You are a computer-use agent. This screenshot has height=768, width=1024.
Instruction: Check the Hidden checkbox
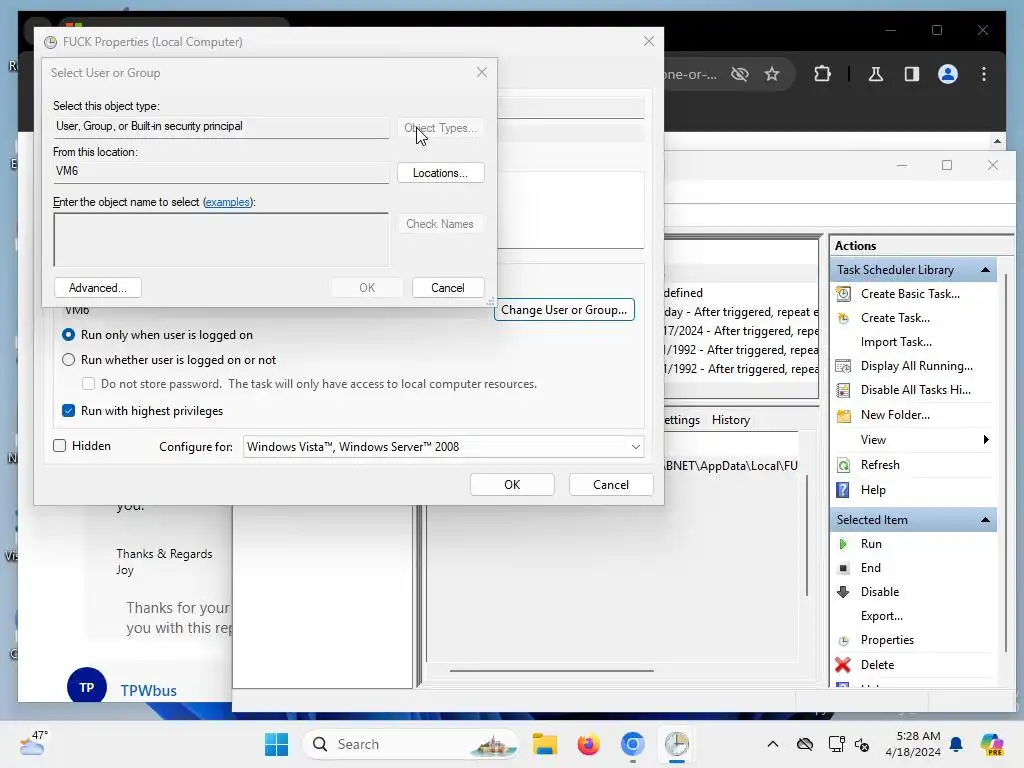59,445
